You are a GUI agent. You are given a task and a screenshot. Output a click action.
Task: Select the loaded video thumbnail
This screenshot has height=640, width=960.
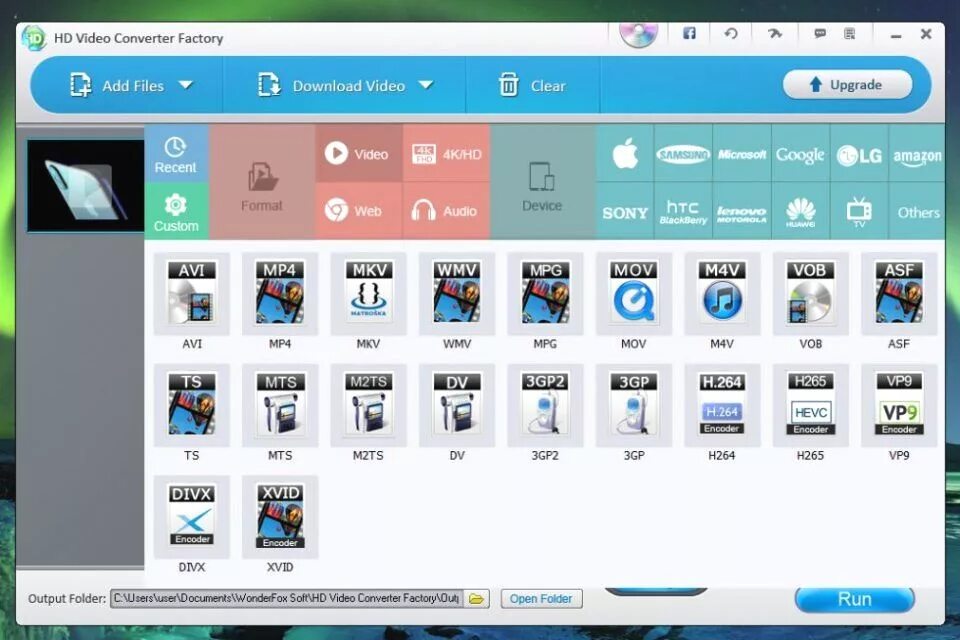click(x=85, y=186)
